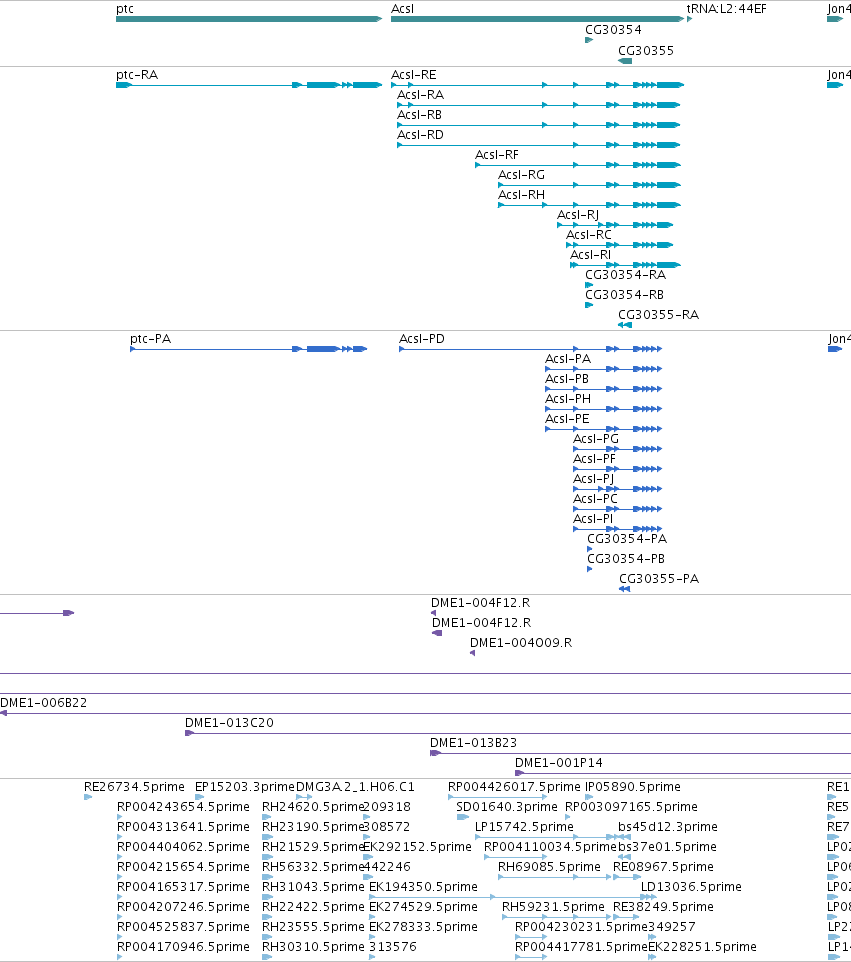Click the Acsl-PC protein label
The width and height of the screenshot is (851, 962).
tap(595, 498)
